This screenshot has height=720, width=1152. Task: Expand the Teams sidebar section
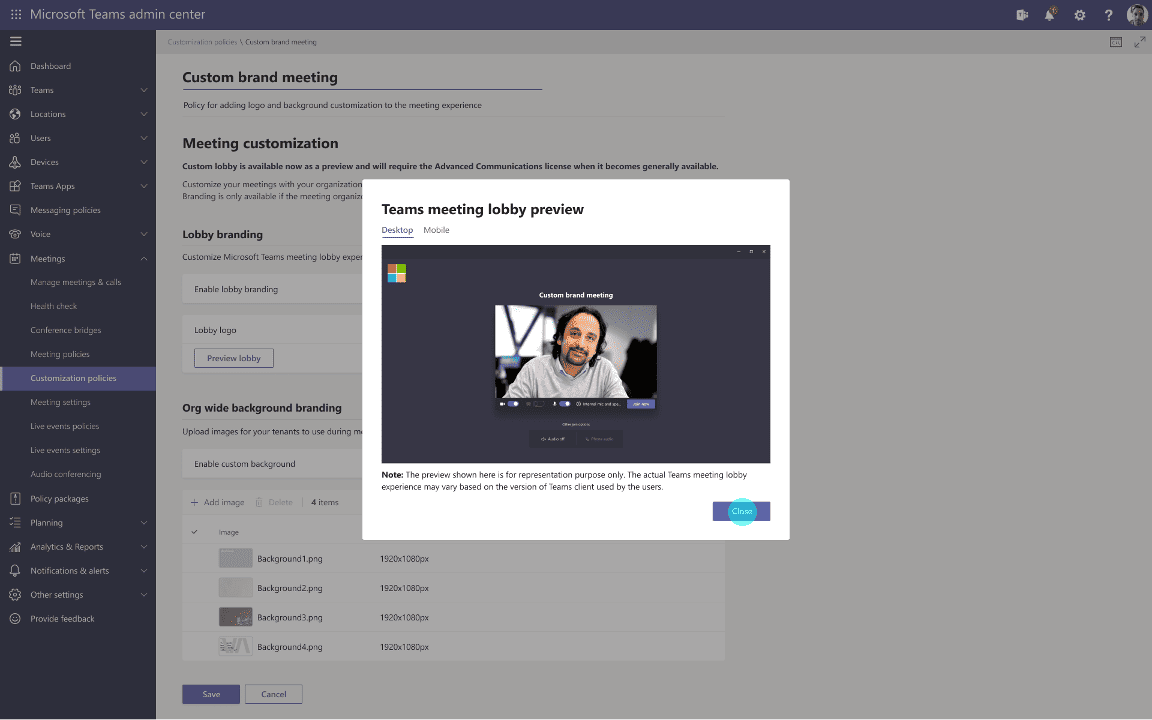pyautogui.click(x=144, y=90)
